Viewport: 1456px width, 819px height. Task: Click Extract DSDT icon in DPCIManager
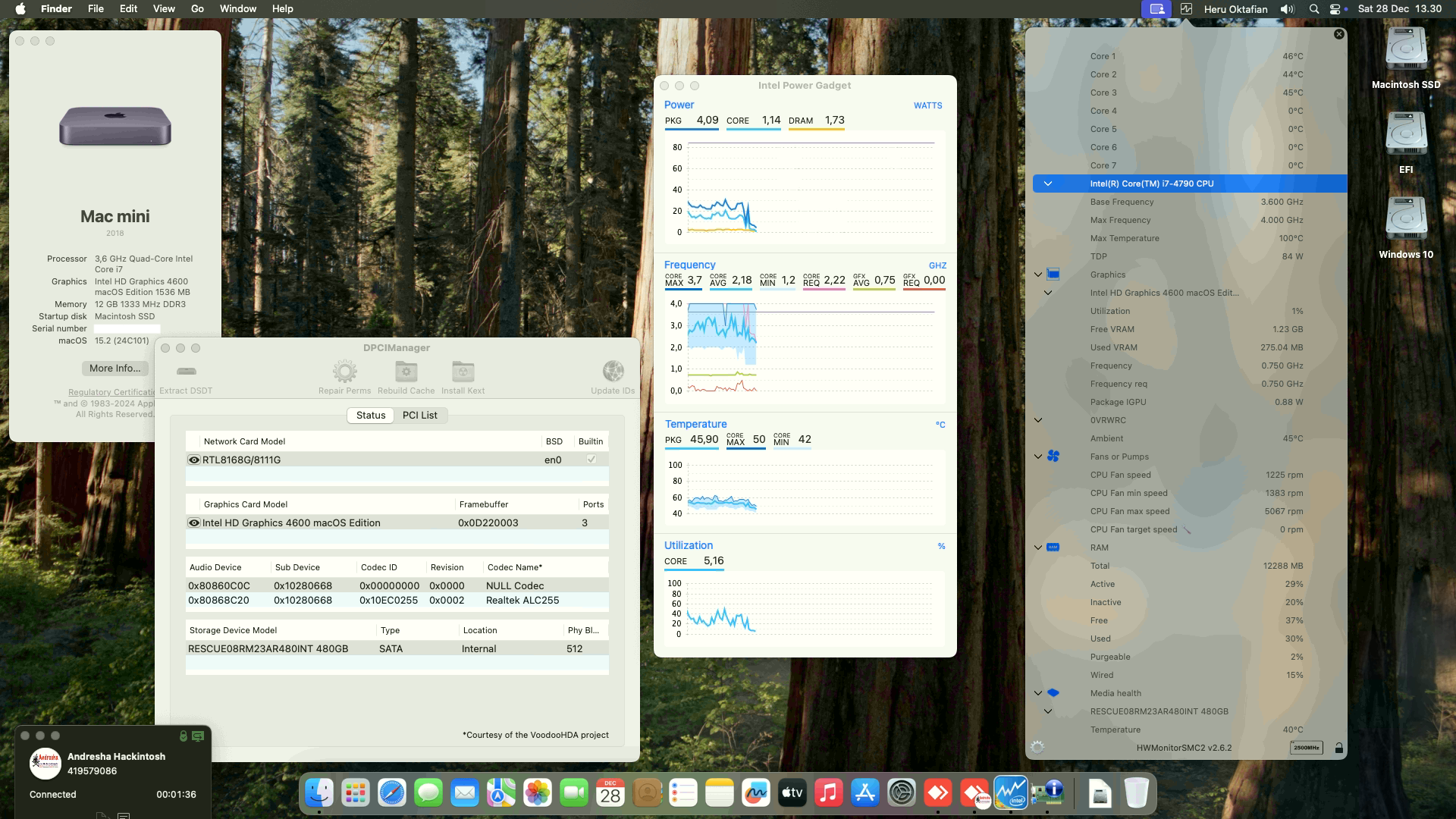(x=186, y=371)
